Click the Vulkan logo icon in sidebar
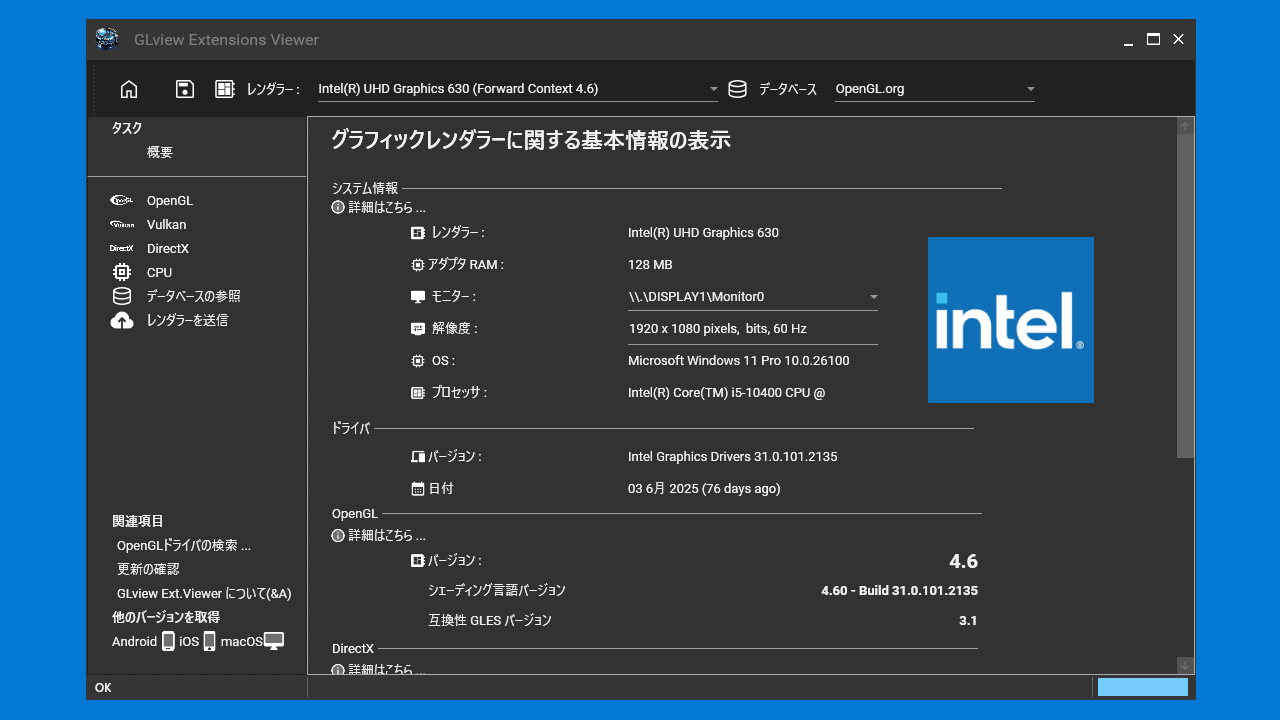This screenshot has width=1280, height=720. [x=122, y=224]
